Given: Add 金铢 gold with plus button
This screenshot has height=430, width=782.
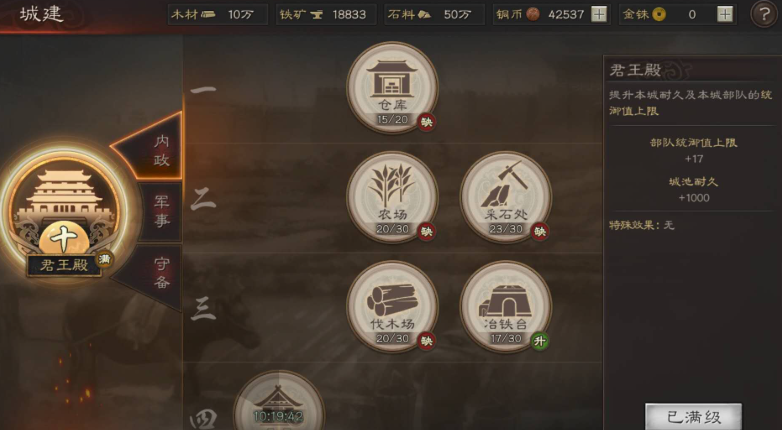Looking at the screenshot, I should (x=725, y=14).
